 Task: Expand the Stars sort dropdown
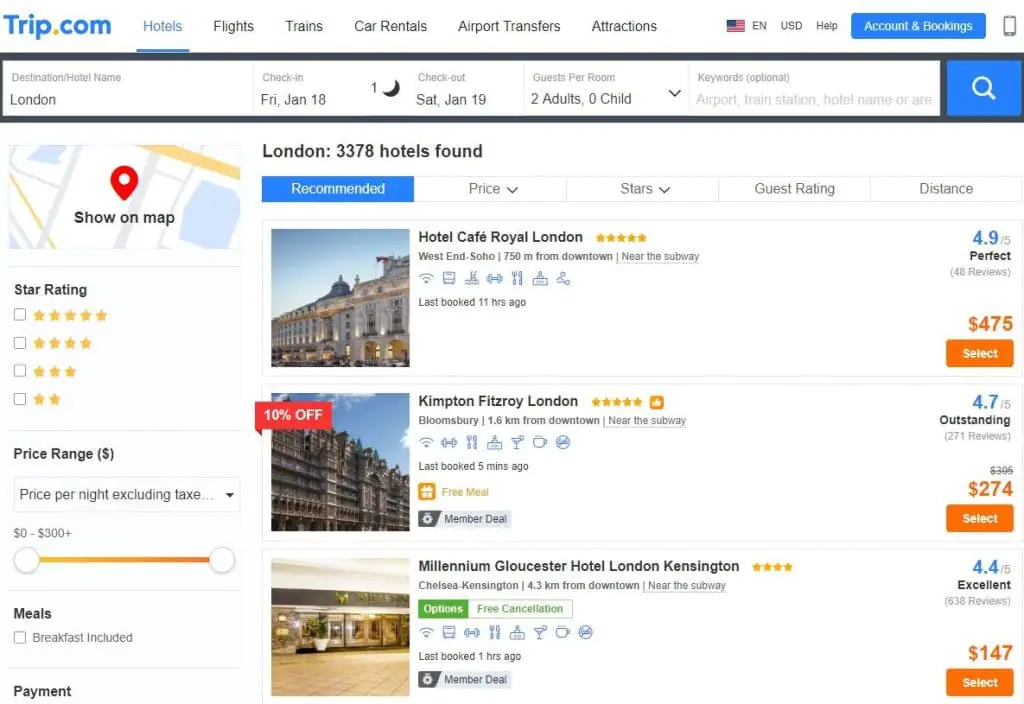[643, 189]
